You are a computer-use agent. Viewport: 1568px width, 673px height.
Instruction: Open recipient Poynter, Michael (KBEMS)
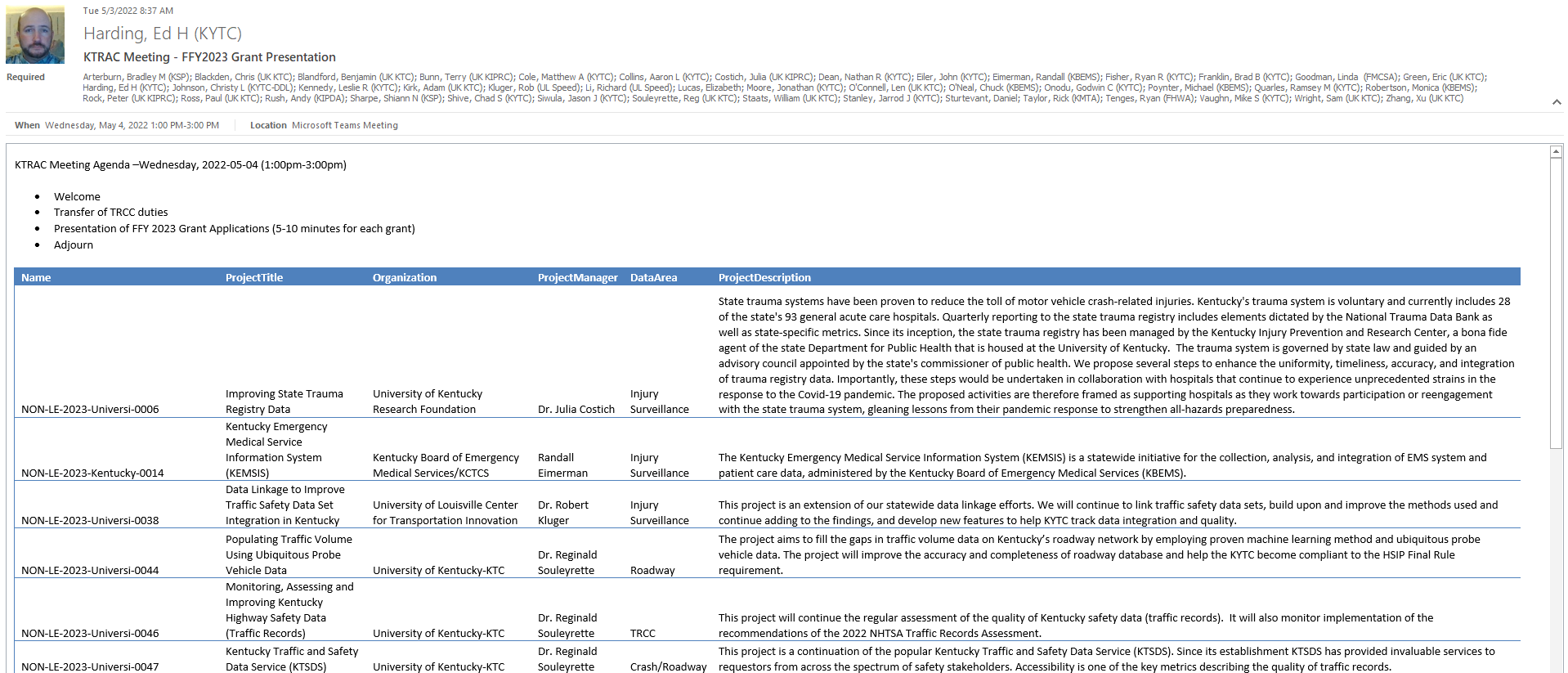pos(1199,87)
